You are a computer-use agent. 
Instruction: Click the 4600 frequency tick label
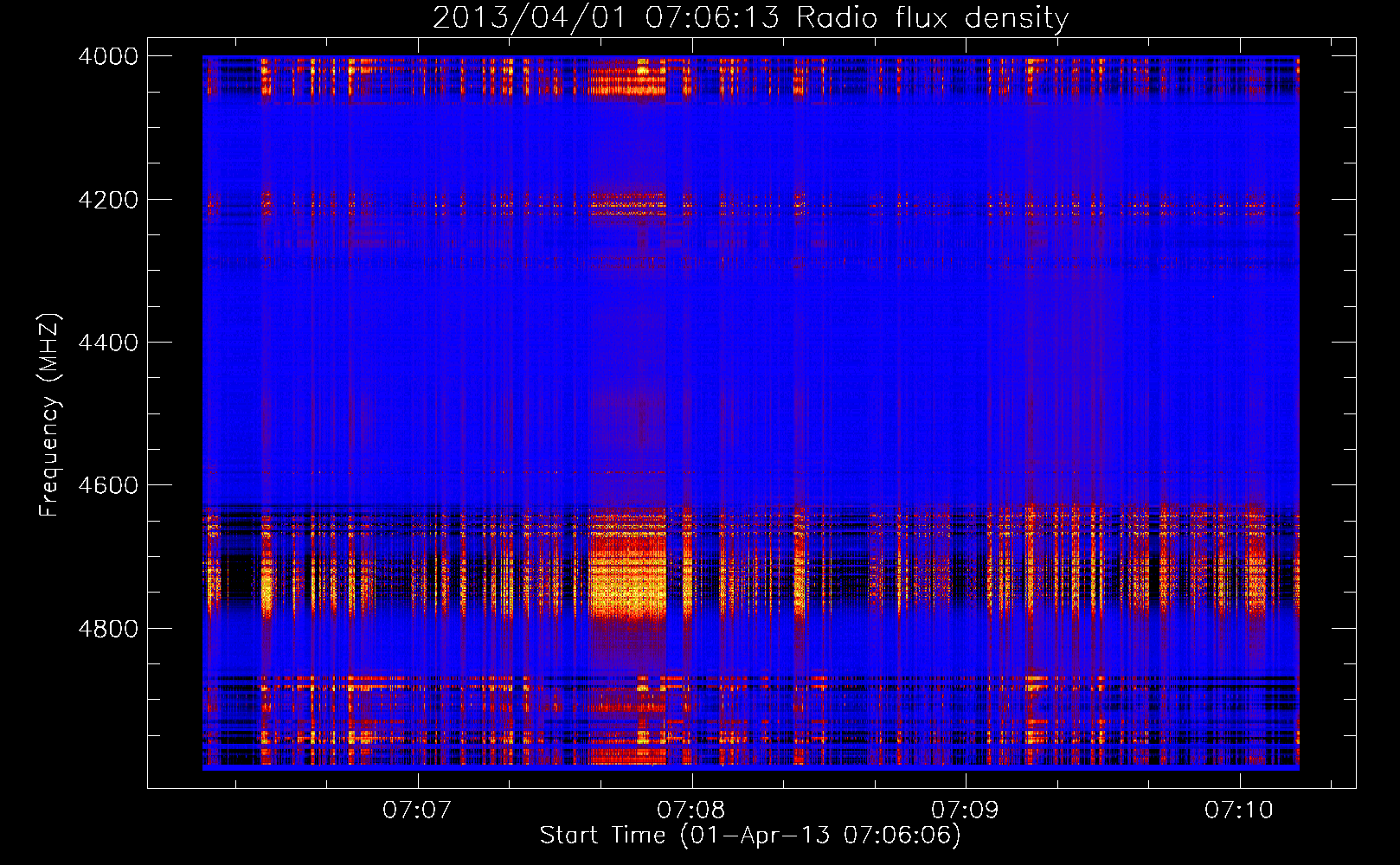[108, 485]
